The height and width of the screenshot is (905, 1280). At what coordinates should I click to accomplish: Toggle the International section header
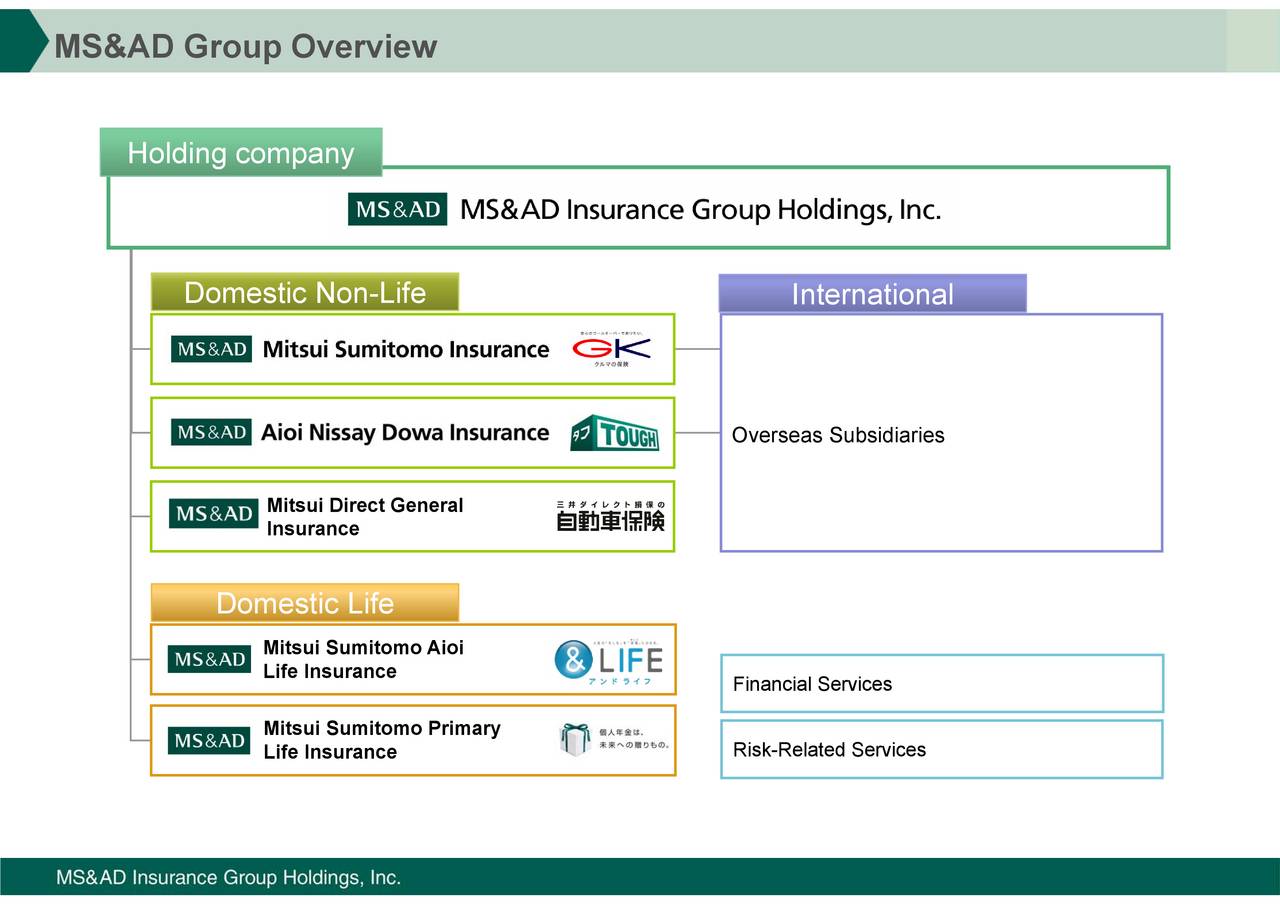872,294
